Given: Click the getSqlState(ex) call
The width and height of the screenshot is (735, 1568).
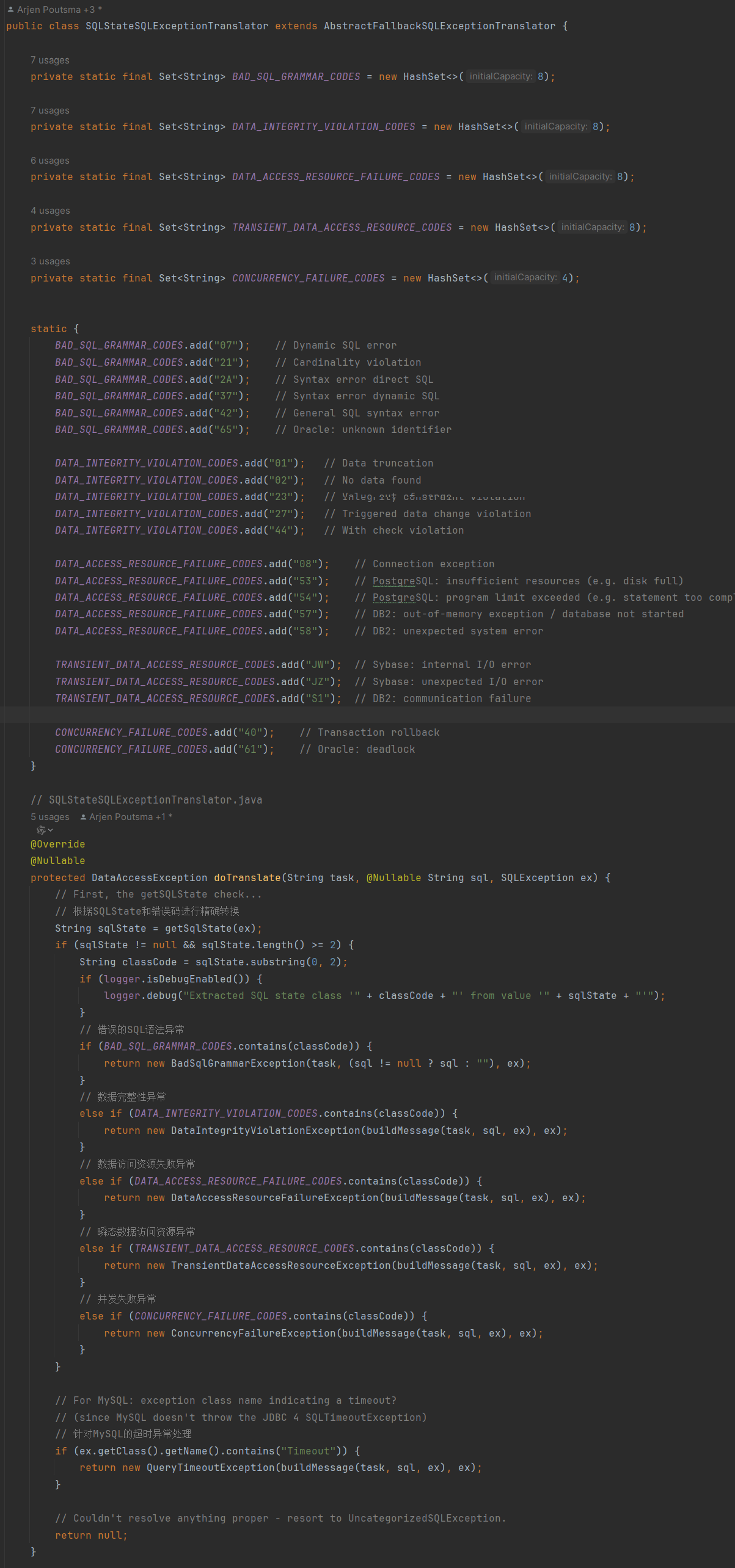Looking at the screenshot, I should point(210,929).
